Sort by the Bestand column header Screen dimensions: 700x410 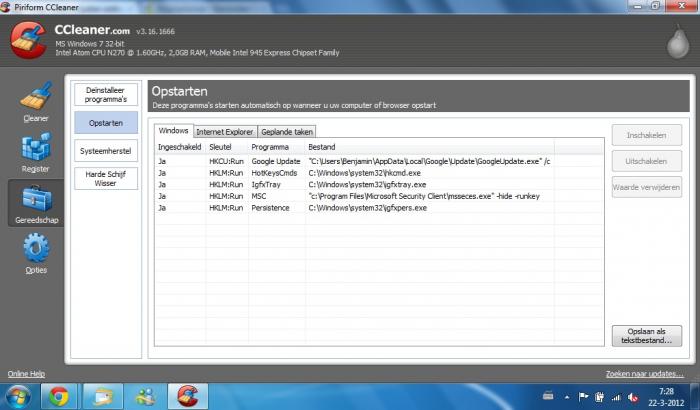pyautogui.click(x=429, y=147)
